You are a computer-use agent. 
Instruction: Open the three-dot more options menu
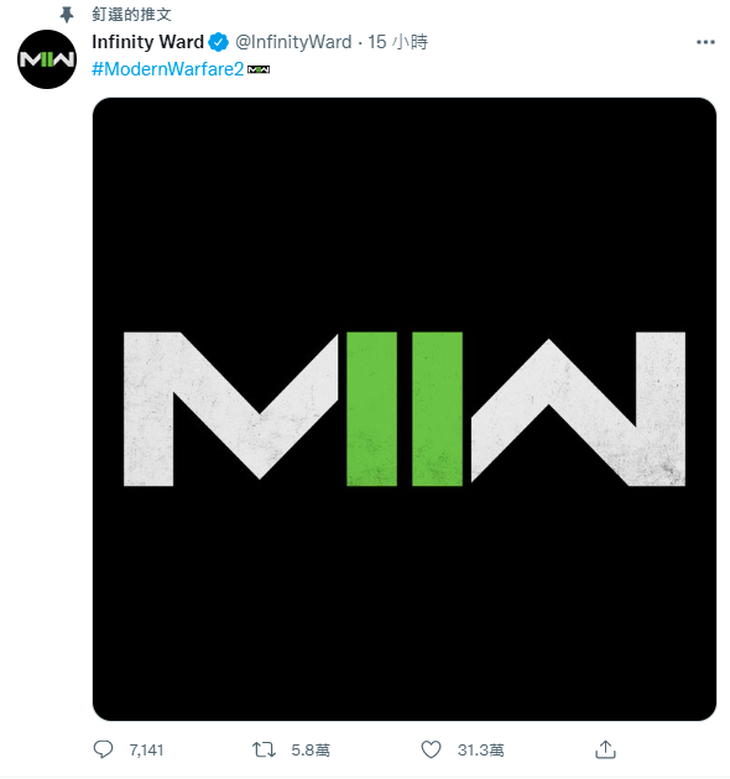[x=705, y=42]
